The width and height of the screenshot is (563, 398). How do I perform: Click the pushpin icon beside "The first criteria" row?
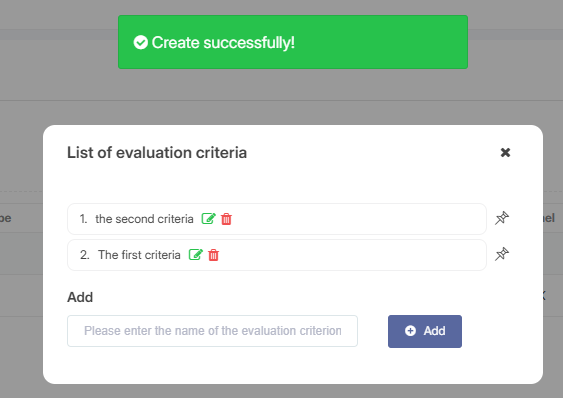(x=502, y=254)
